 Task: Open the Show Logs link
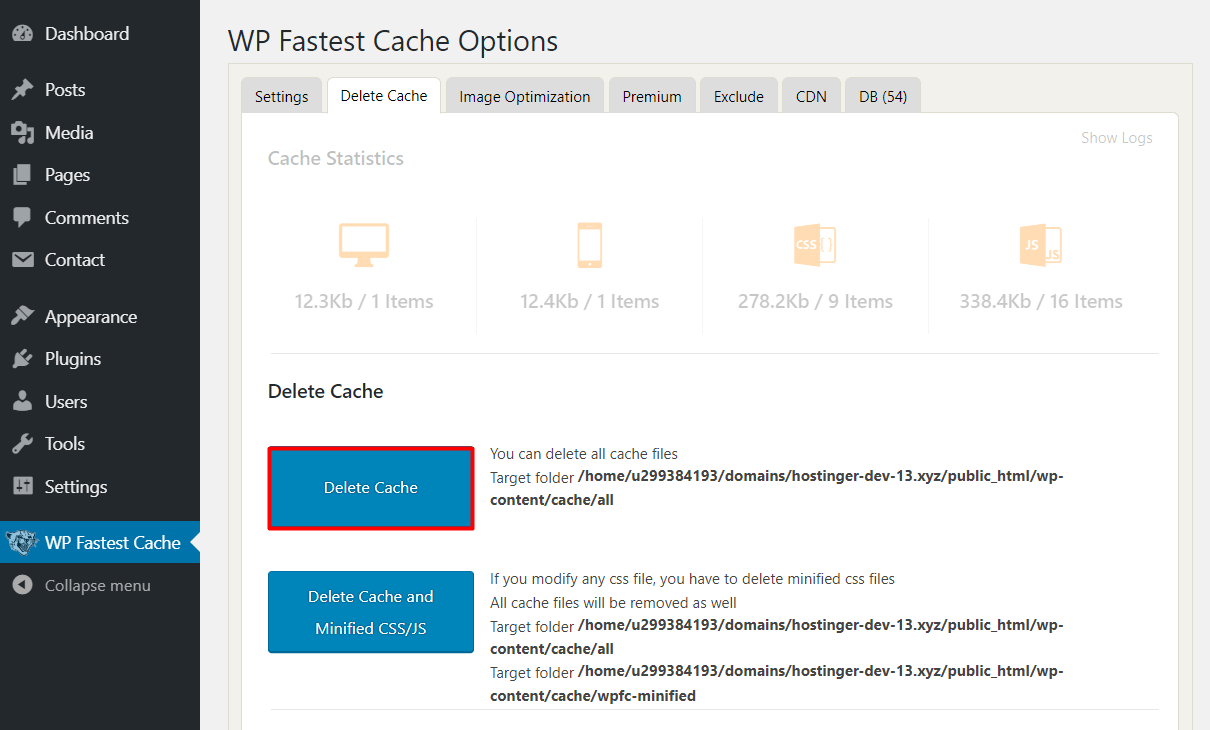coord(1116,137)
